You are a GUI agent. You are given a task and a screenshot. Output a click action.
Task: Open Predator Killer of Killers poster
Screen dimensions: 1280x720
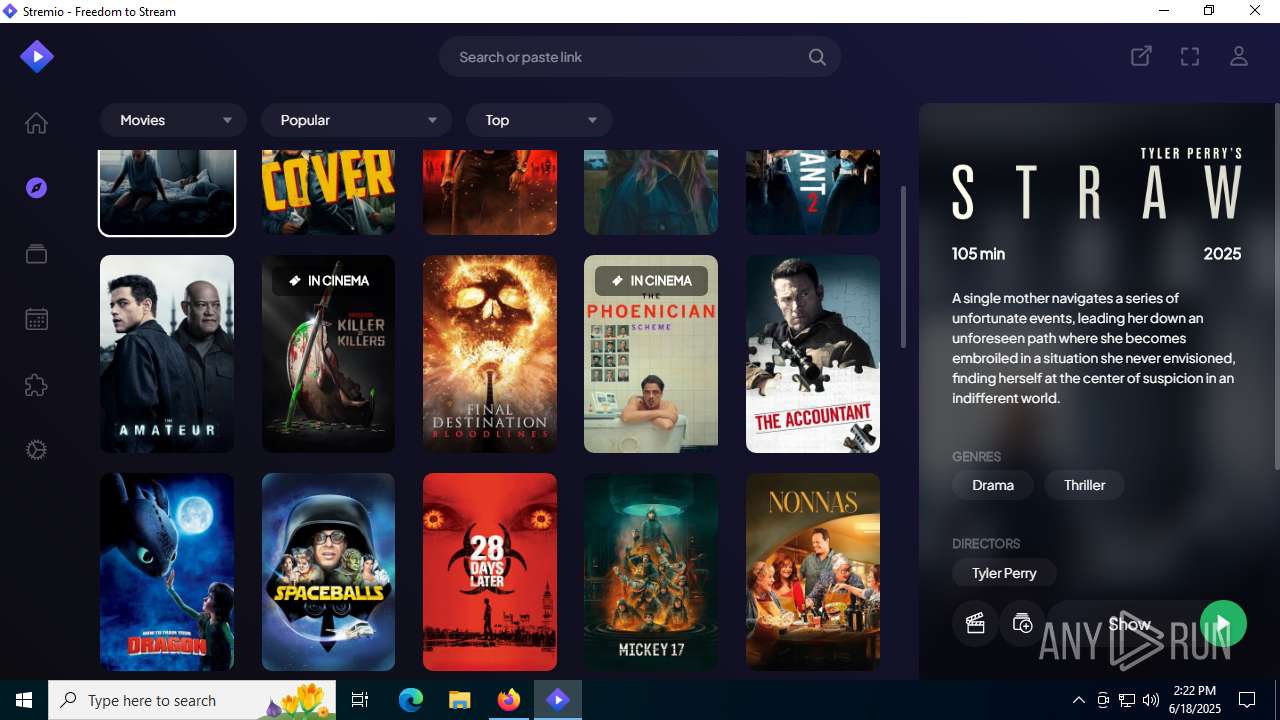click(x=328, y=354)
